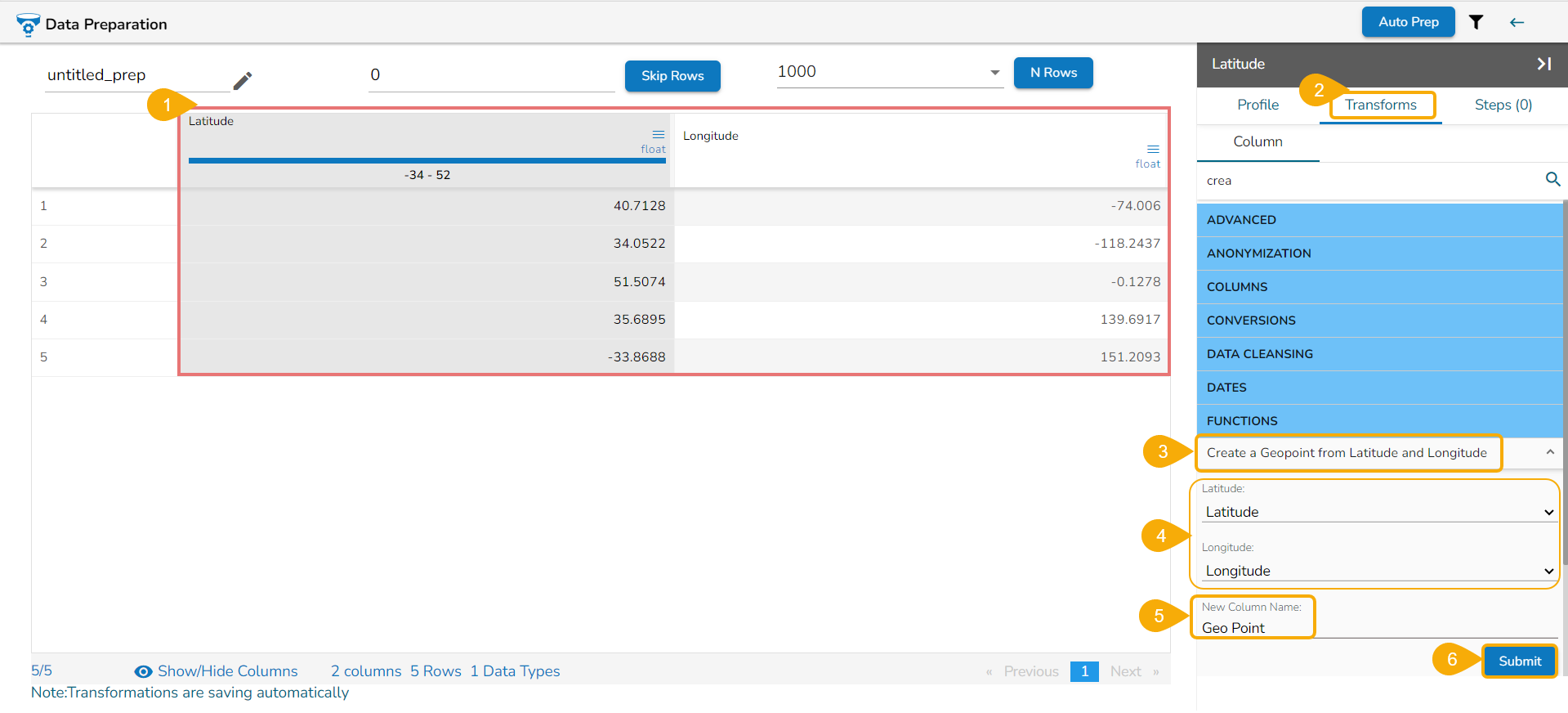
Task: Click the Submit button
Action: [1519, 661]
